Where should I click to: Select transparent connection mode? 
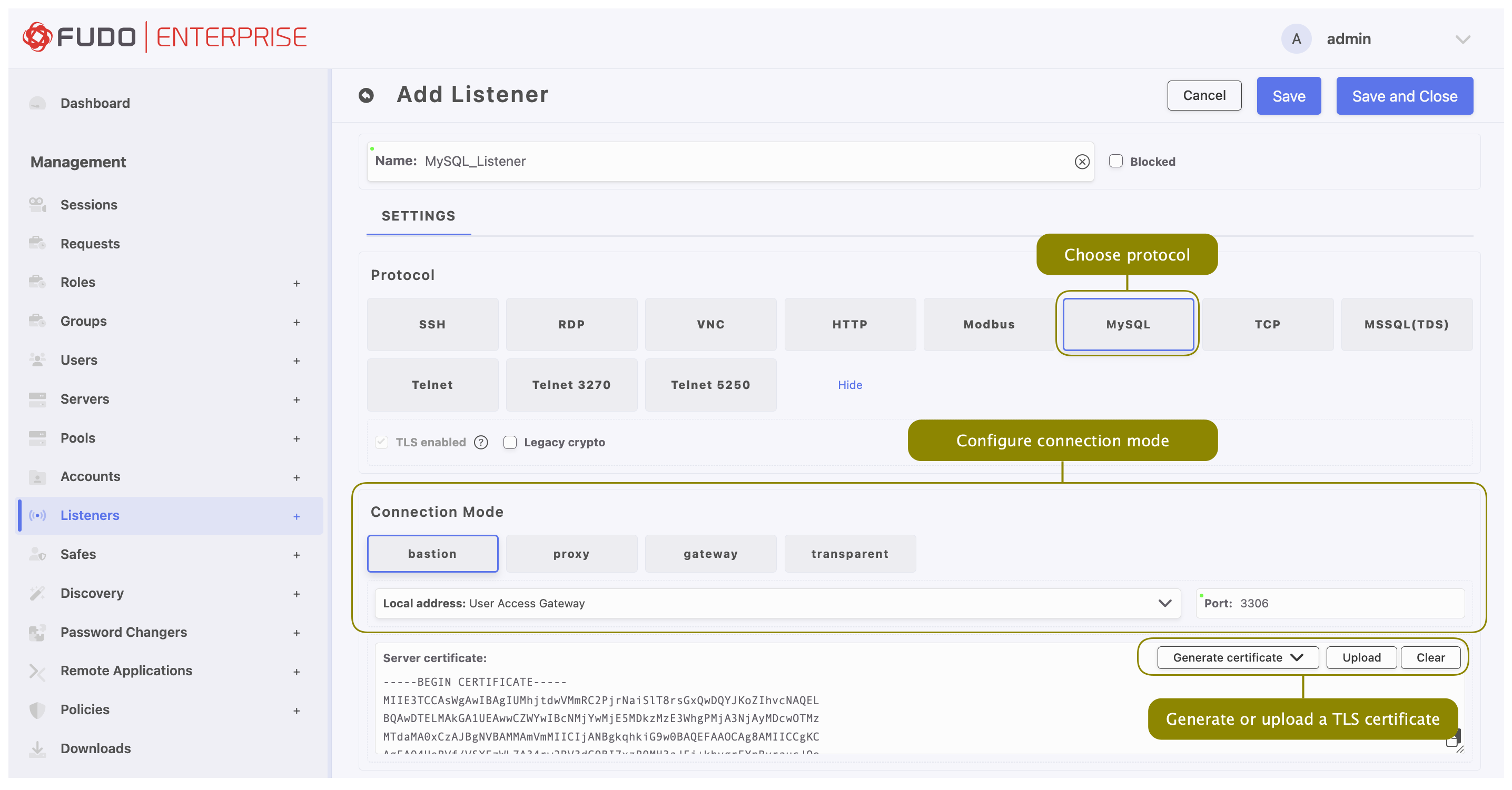point(849,554)
